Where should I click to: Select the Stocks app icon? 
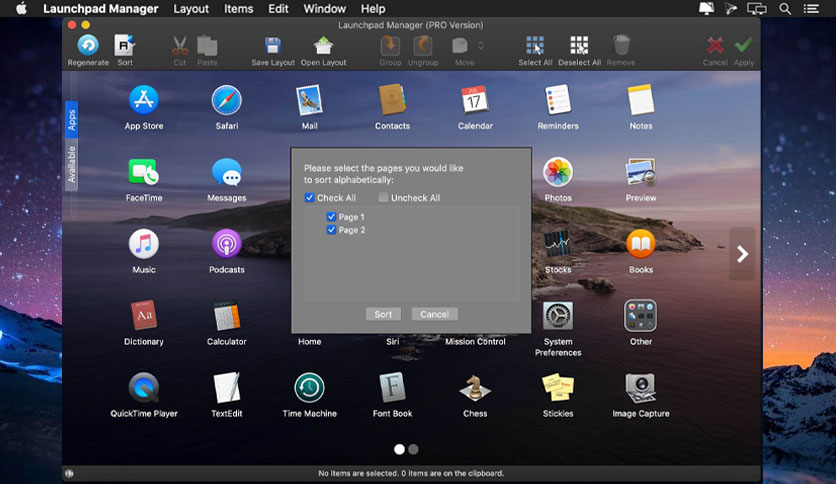(558, 245)
